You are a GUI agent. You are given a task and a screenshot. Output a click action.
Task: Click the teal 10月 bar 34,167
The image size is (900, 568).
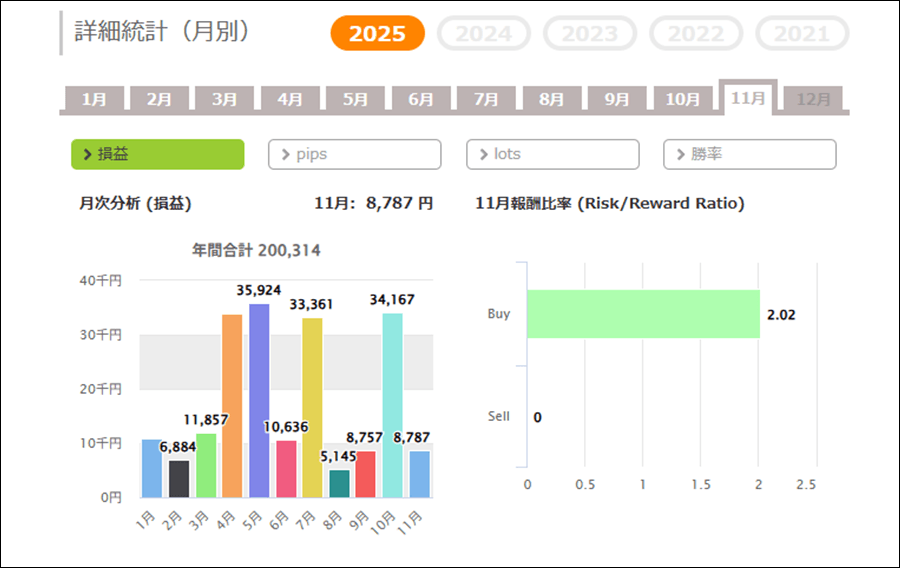392,405
